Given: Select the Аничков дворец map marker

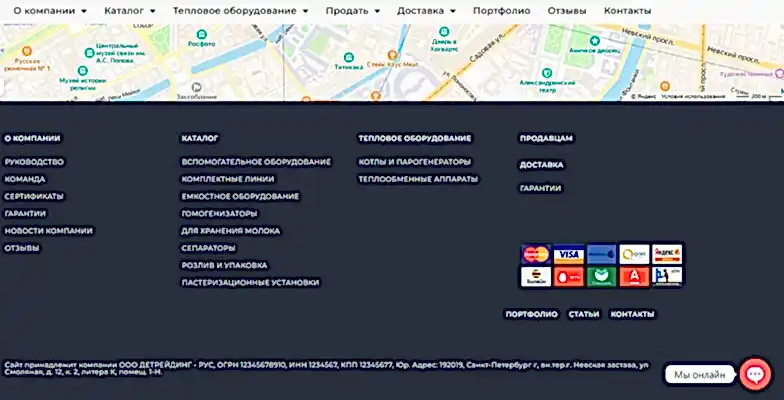Looking at the screenshot, I should click(x=594, y=40).
